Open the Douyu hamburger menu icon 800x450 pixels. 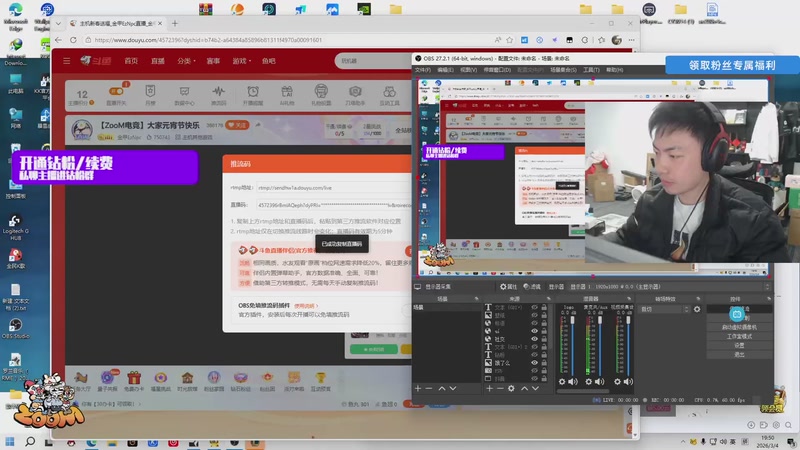[x=66, y=61]
